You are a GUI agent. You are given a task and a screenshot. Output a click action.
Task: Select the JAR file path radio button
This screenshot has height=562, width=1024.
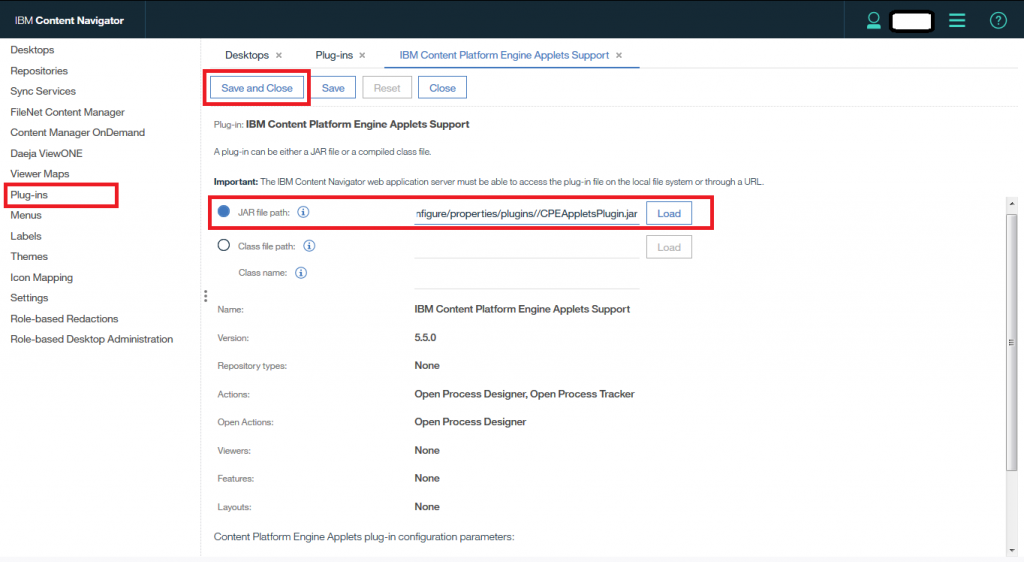point(224,211)
